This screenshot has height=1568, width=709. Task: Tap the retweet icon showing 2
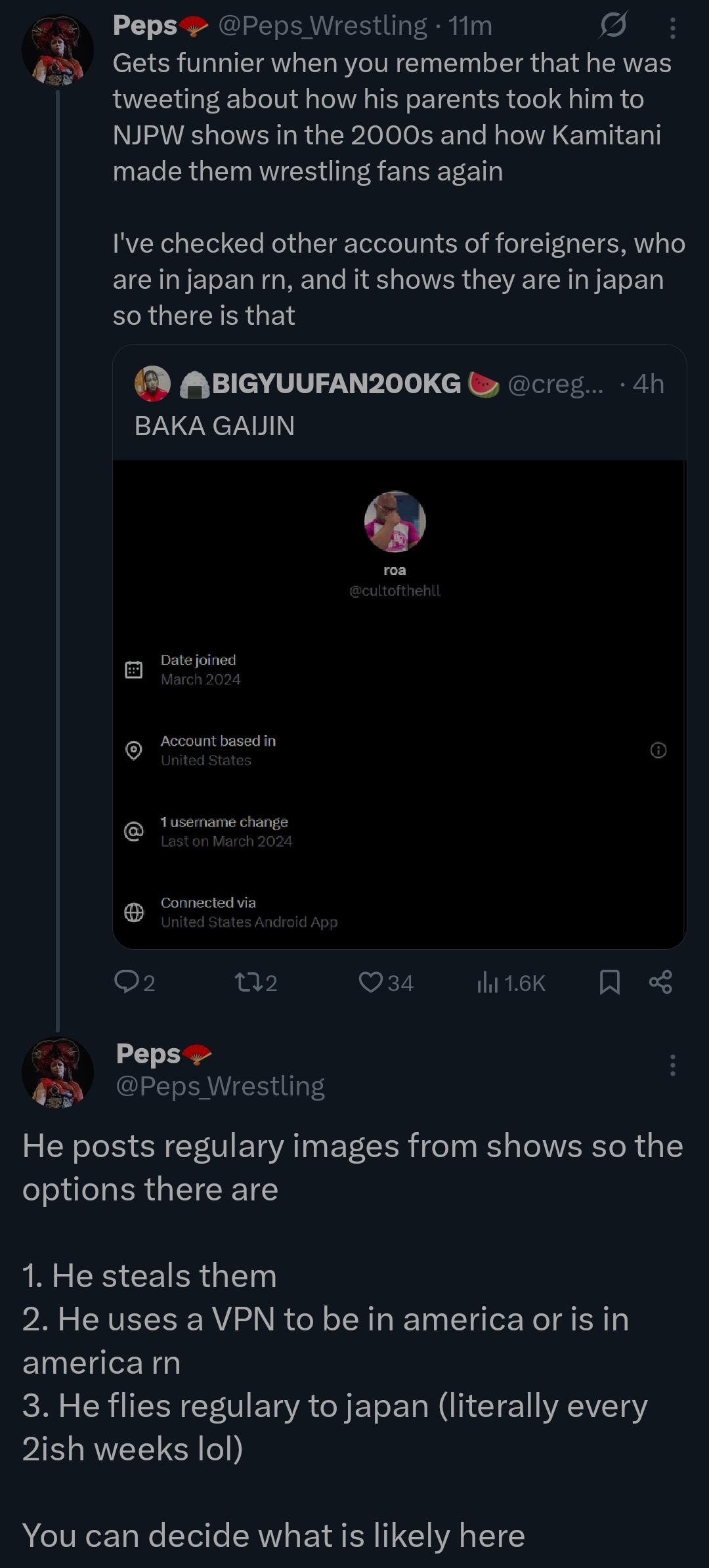[246, 982]
